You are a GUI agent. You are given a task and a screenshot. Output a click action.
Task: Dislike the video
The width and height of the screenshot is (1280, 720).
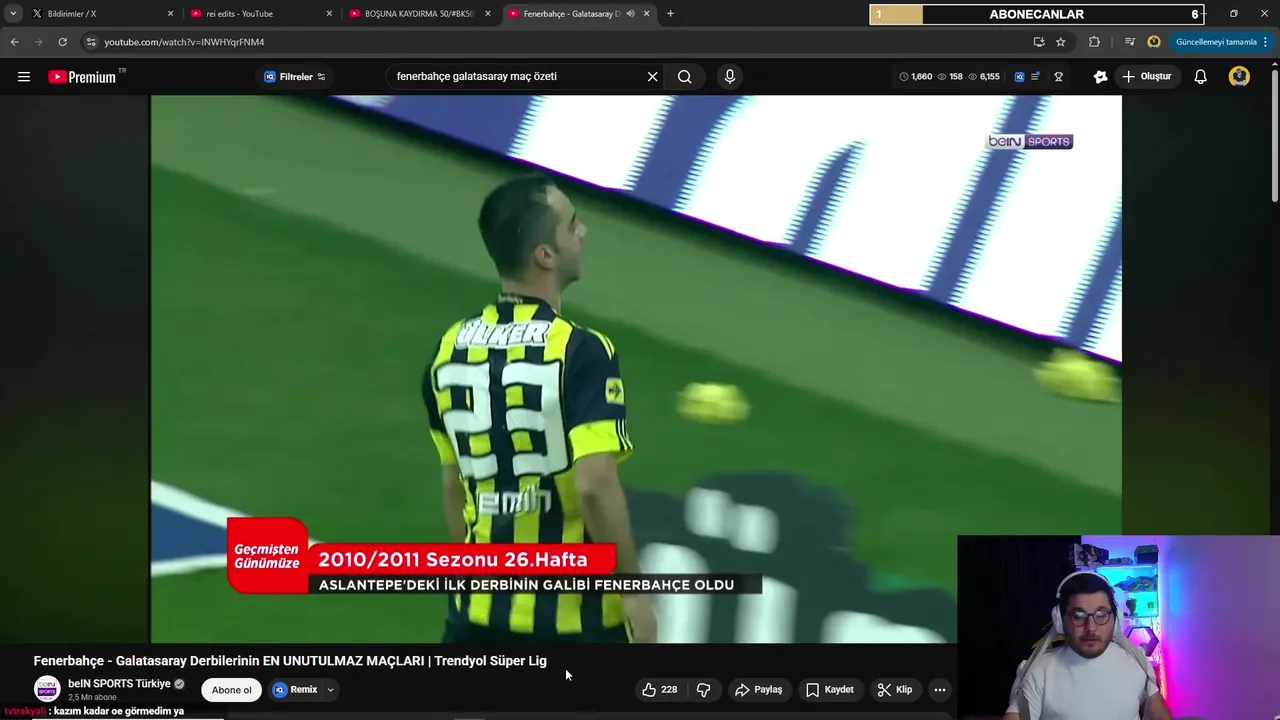tap(704, 690)
